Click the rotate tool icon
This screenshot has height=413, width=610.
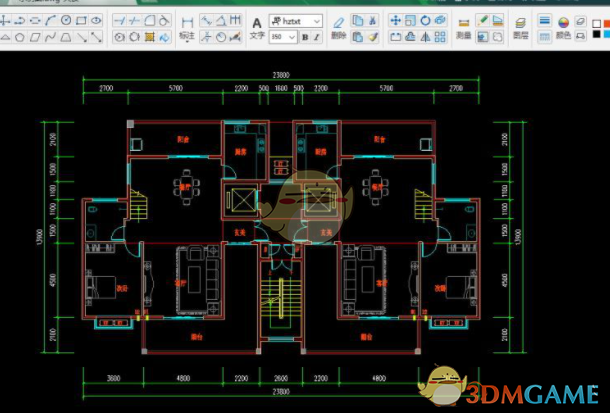click(425, 20)
